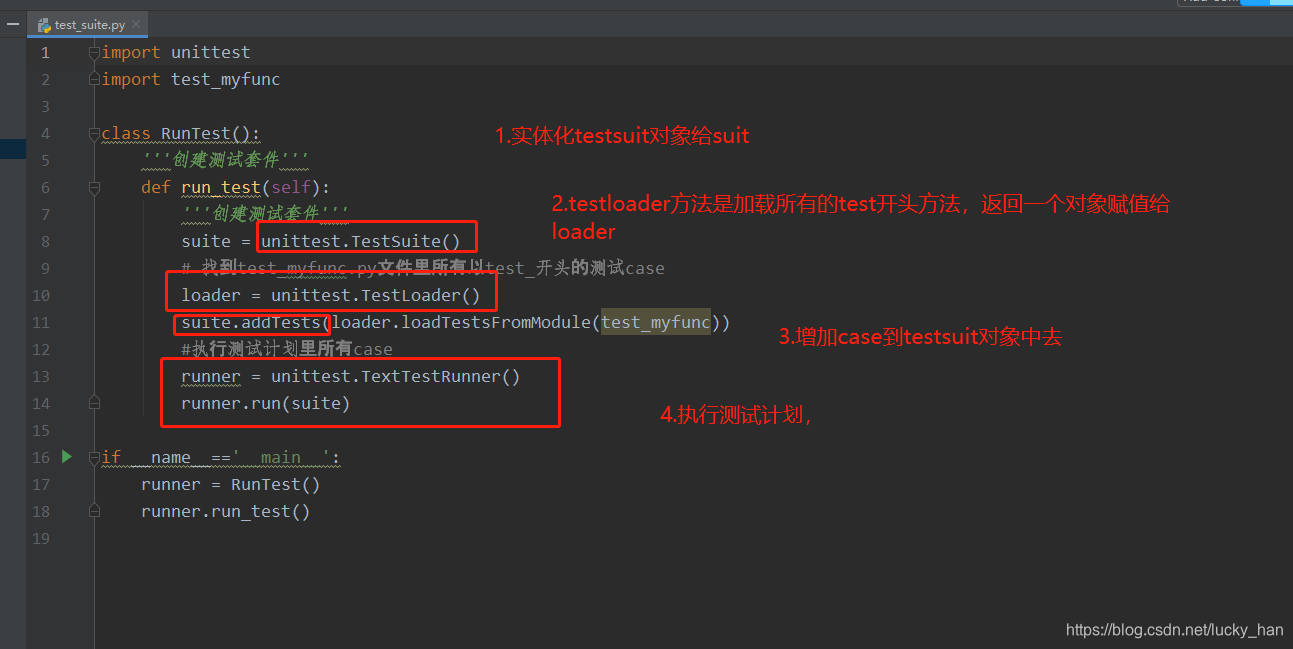Screen dimensions: 1293x649
Task: Click line number 19 in the gutter
Action: pos(41,538)
